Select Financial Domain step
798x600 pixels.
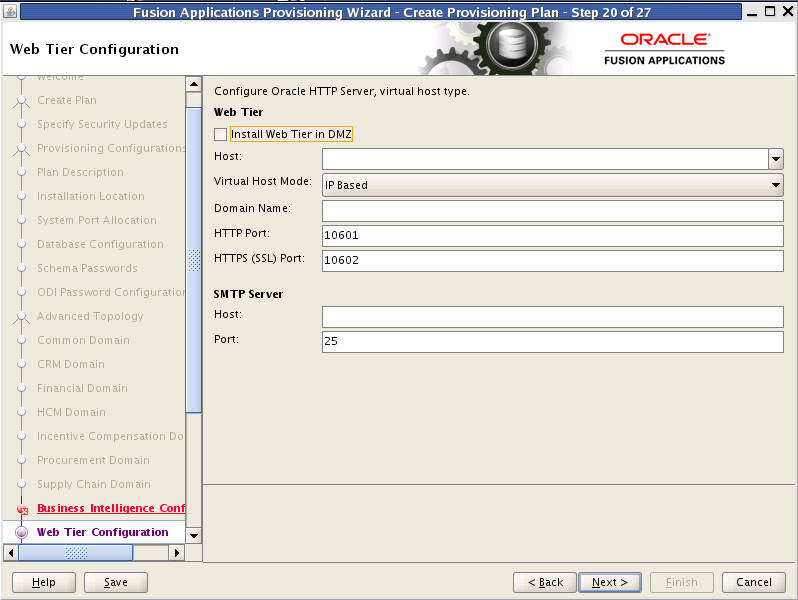[82, 388]
